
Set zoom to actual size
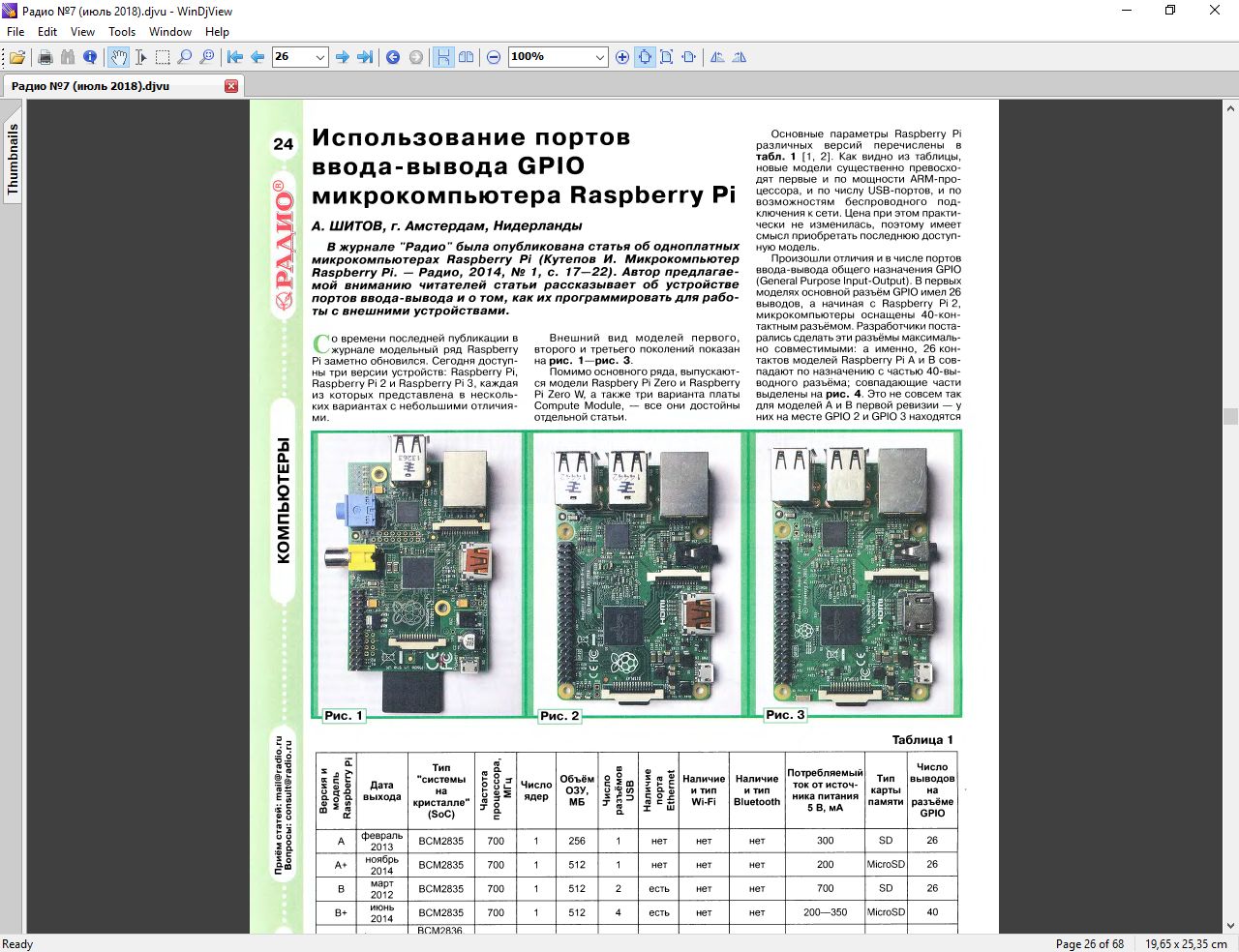[645, 57]
